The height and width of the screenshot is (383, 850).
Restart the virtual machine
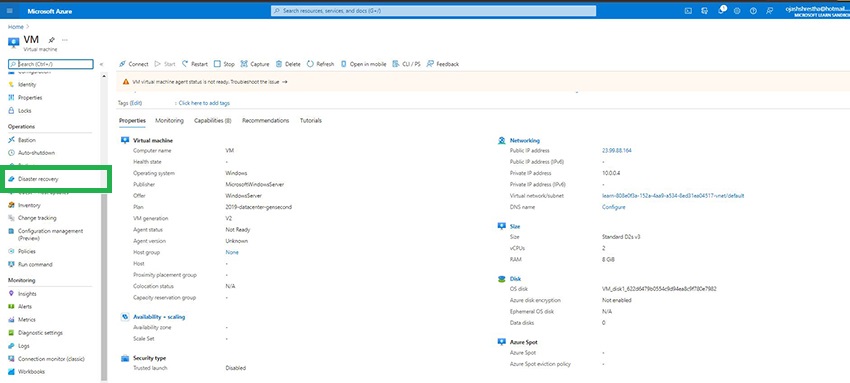pos(195,64)
